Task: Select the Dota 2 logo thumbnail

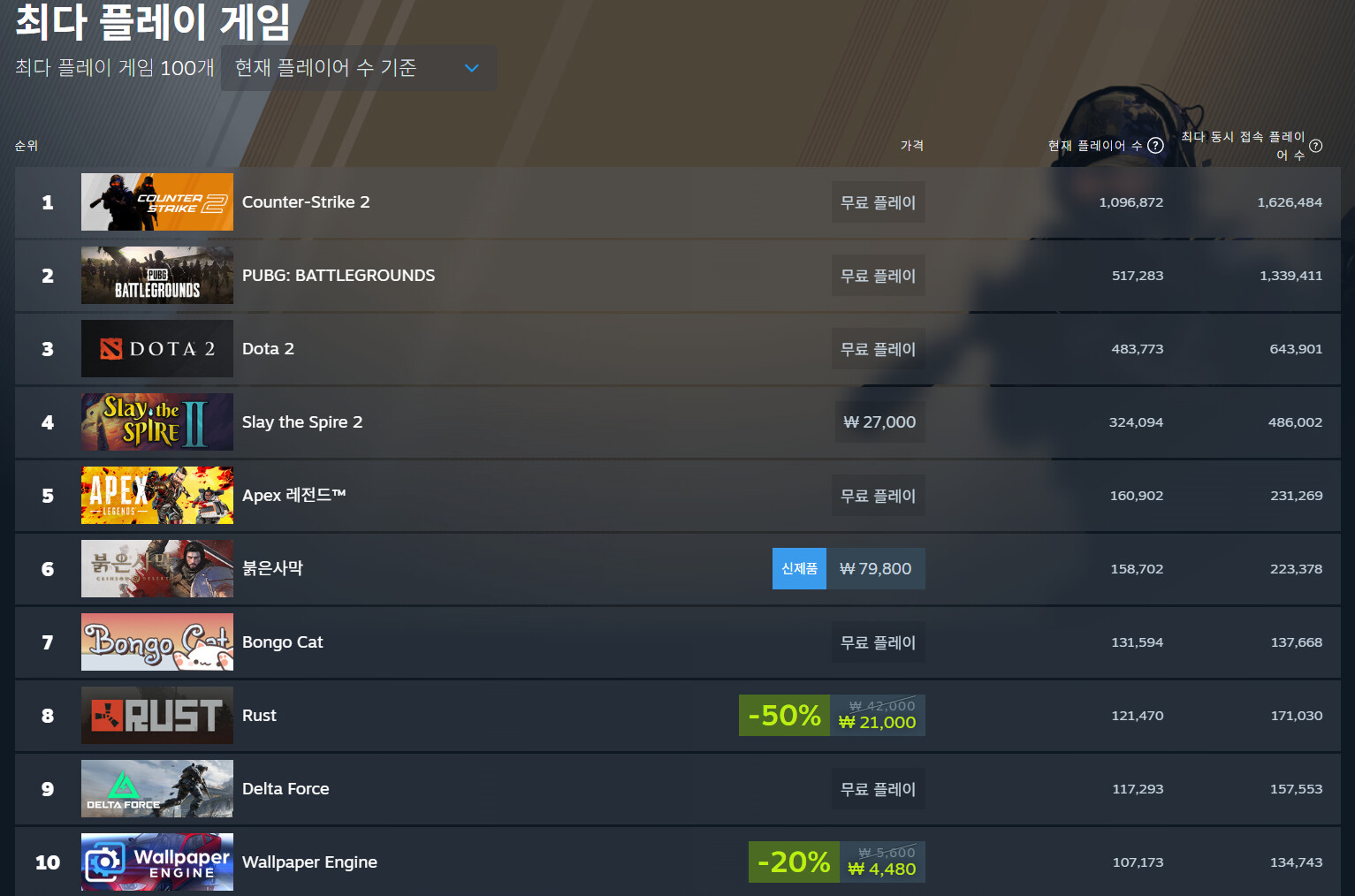Action: pos(157,349)
